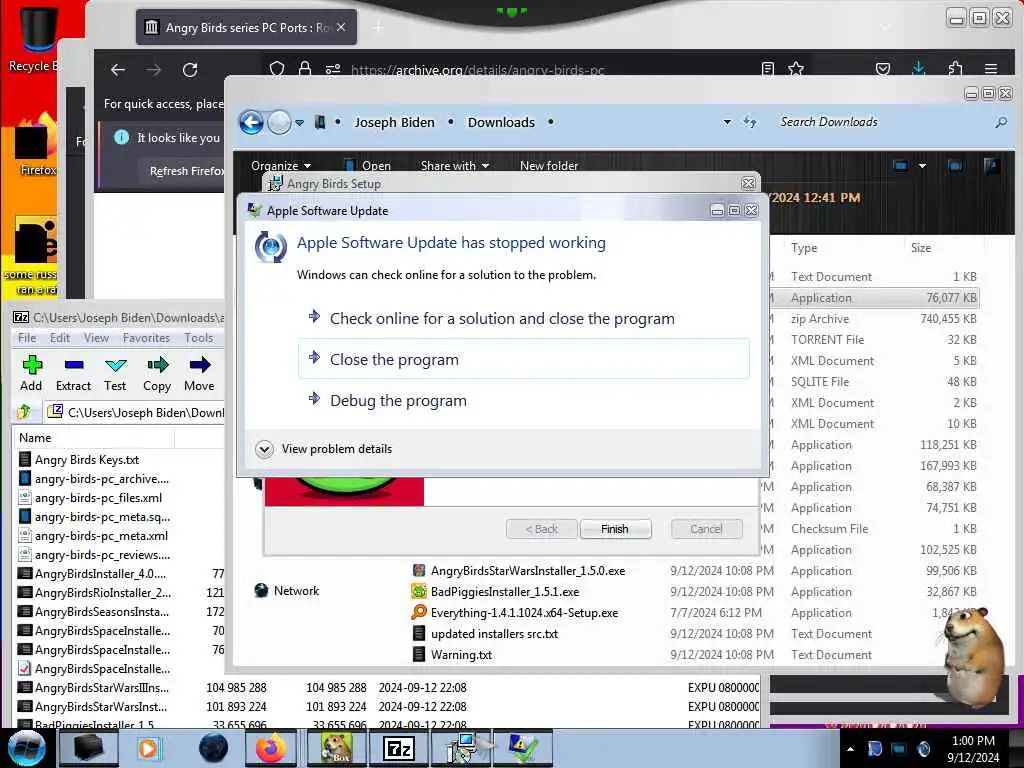Open View menu in 7-Zip
1024x768 pixels.
(x=96, y=338)
